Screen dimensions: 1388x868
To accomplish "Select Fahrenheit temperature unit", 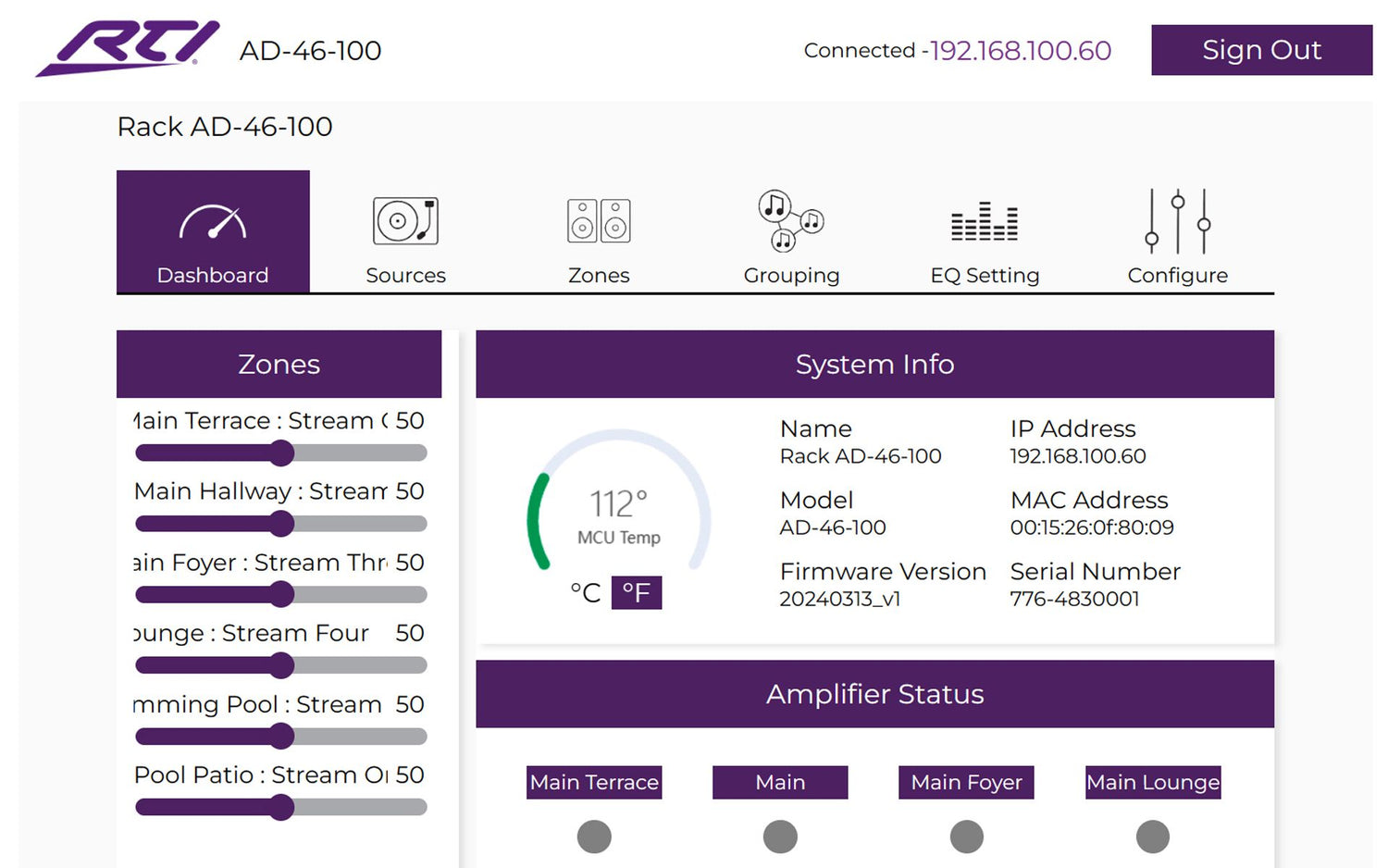I will (x=637, y=592).
